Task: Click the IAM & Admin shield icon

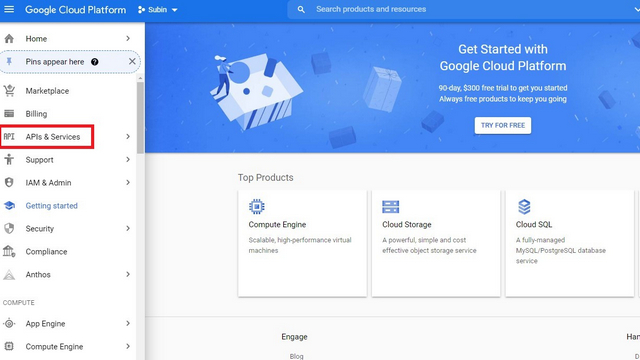Action: [9, 182]
